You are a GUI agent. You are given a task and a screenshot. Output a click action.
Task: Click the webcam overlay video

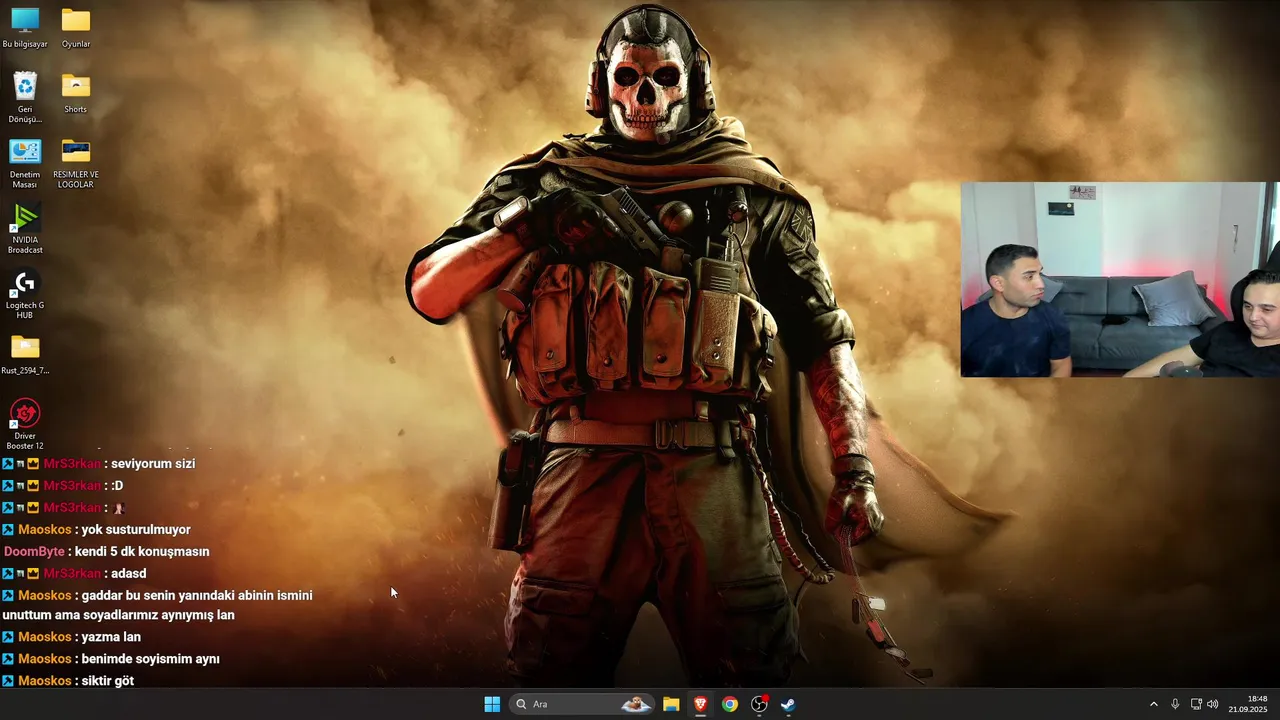[1120, 279]
